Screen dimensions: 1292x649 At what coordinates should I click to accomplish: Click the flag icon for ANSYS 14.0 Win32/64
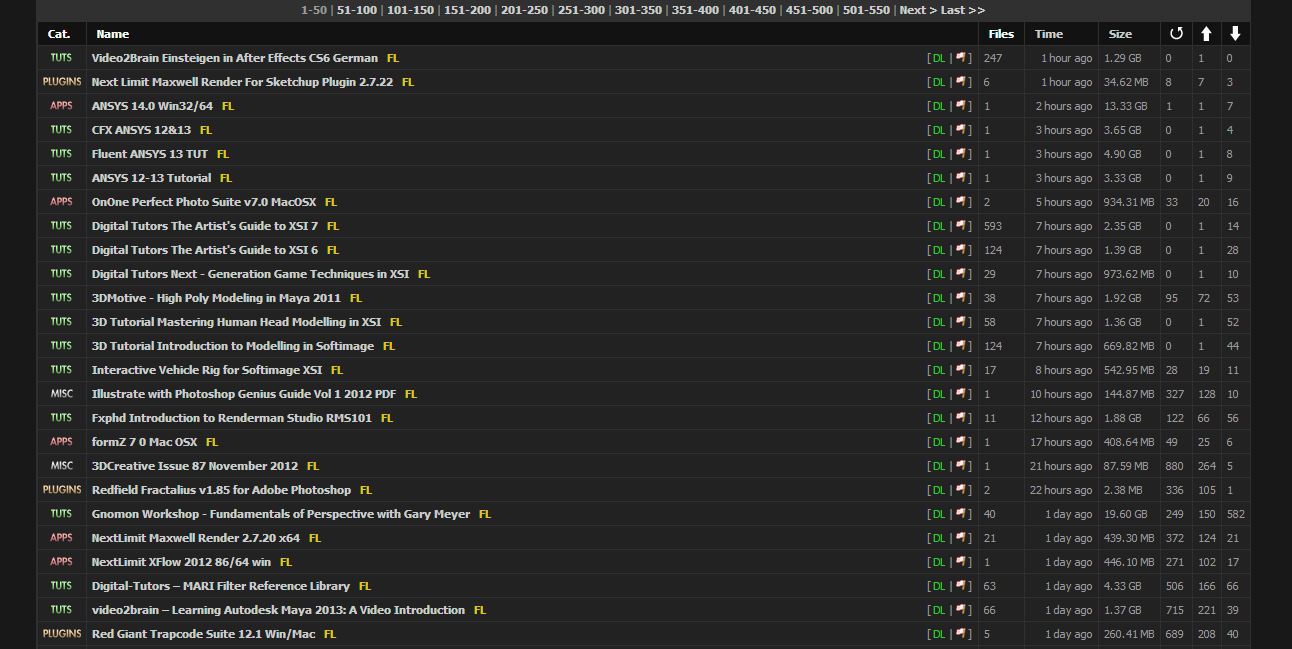coord(961,106)
